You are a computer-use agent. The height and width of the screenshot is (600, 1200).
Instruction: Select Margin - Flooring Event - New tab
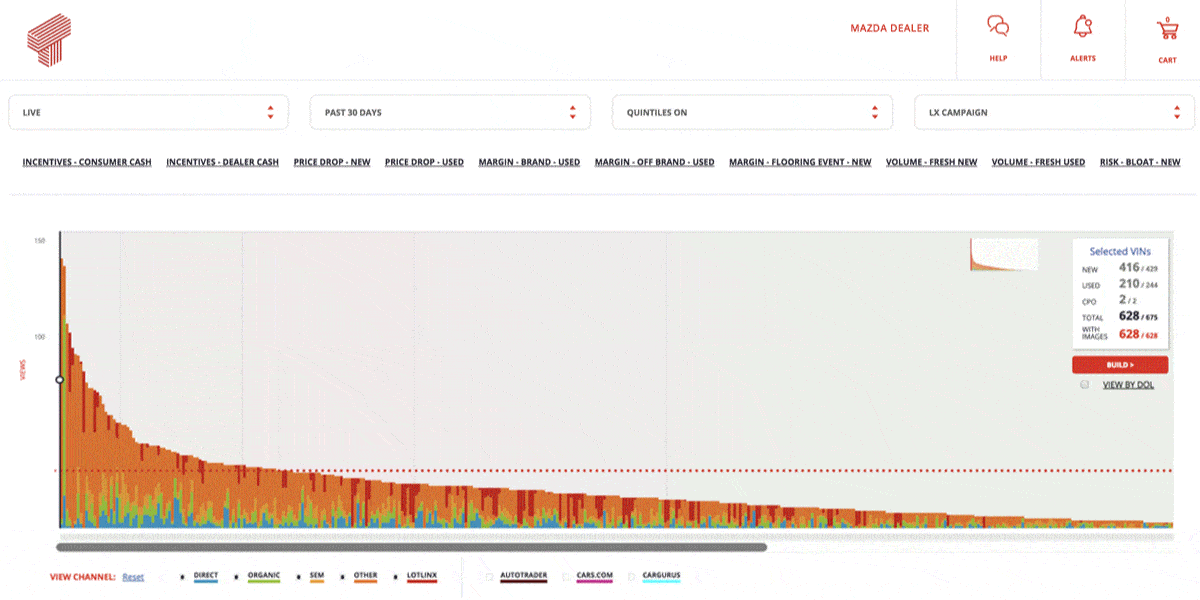800,162
